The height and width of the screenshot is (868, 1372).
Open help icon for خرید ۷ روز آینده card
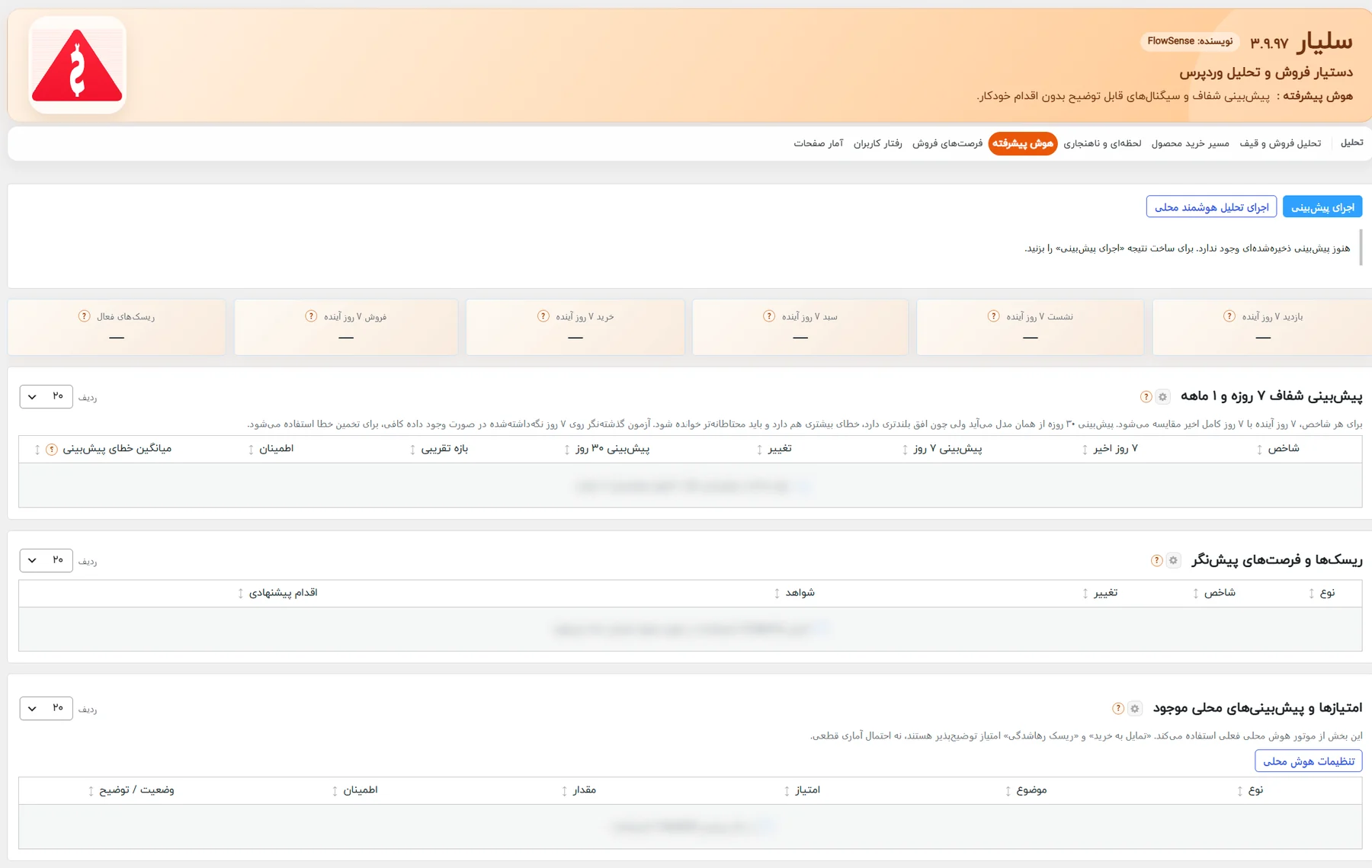(x=543, y=316)
